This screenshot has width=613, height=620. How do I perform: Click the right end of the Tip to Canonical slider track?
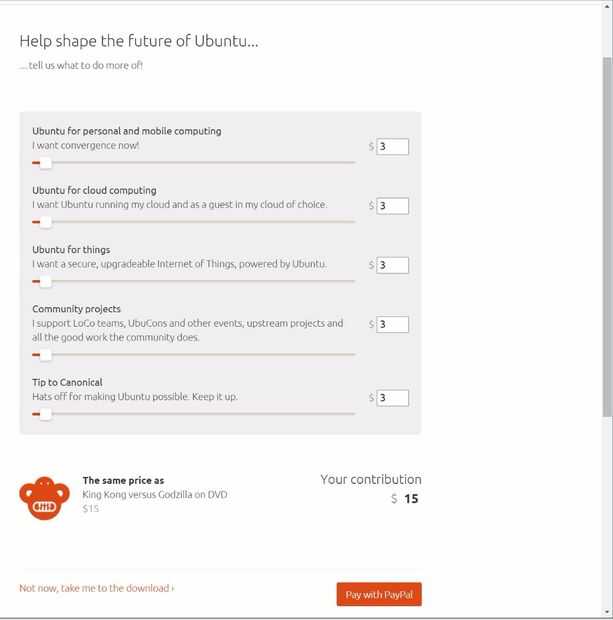click(x=352, y=414)
